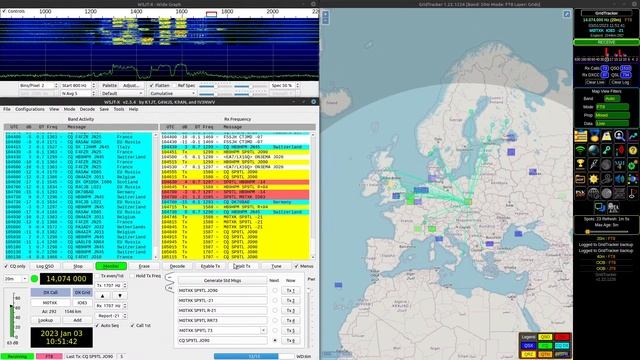Image resolution: width=640 pixels, height=360 pixels.
Task: Open the magnifying glass lookup icon in GridTracker
Action: pos(620,136)
